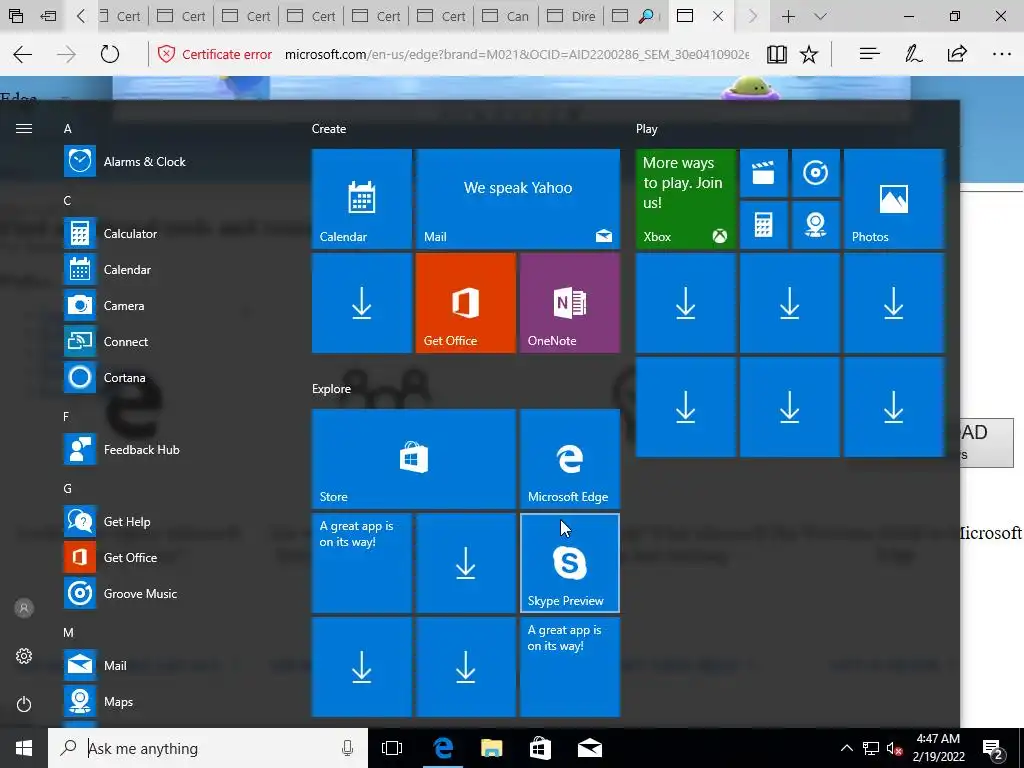Click the taskbar clock showing 4:47 AM
Image resolution: width=1024 pixels, height=768 pixels.
938,748
